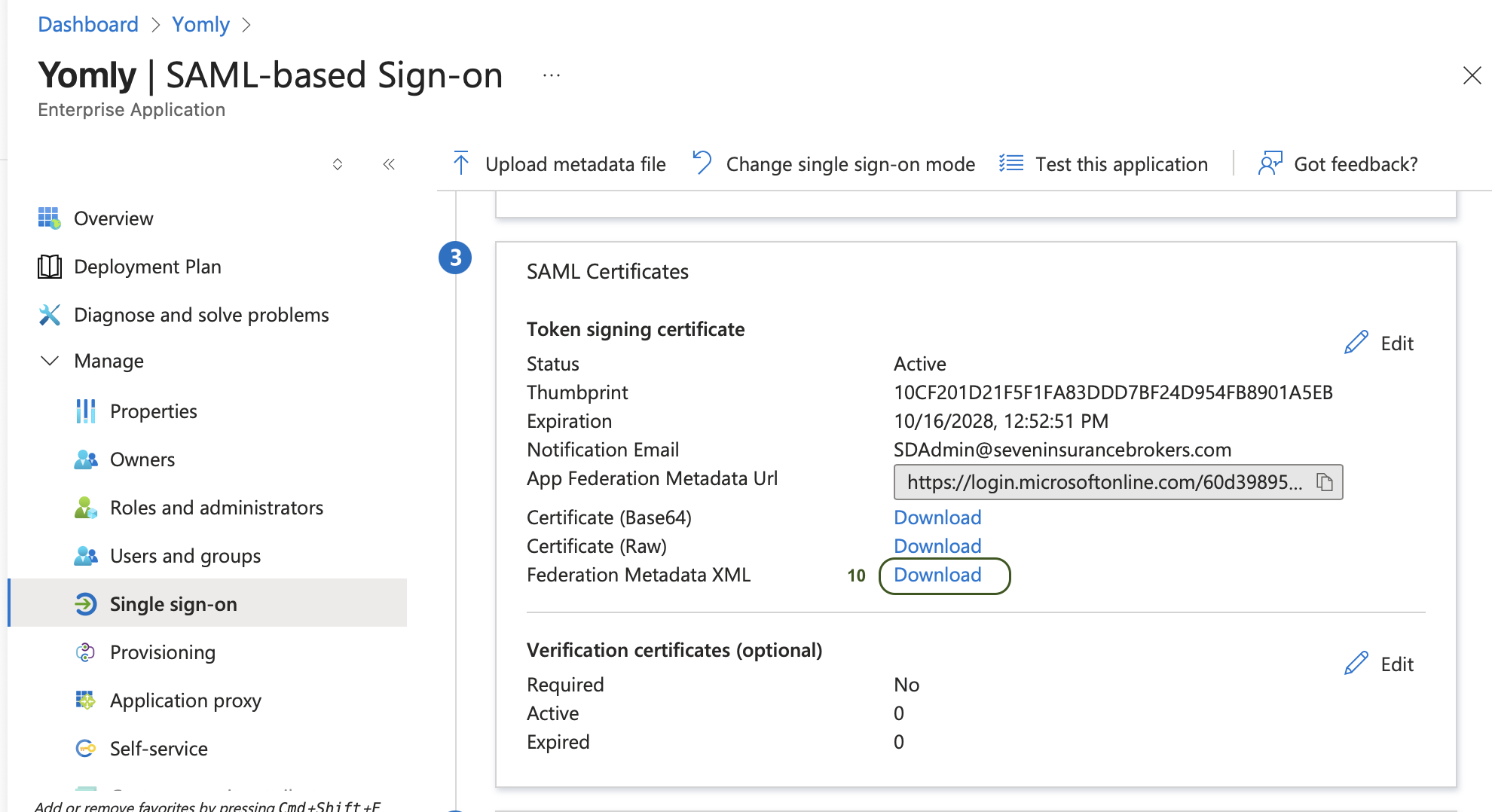
Task: Open Users and groups
Action: 185,556
